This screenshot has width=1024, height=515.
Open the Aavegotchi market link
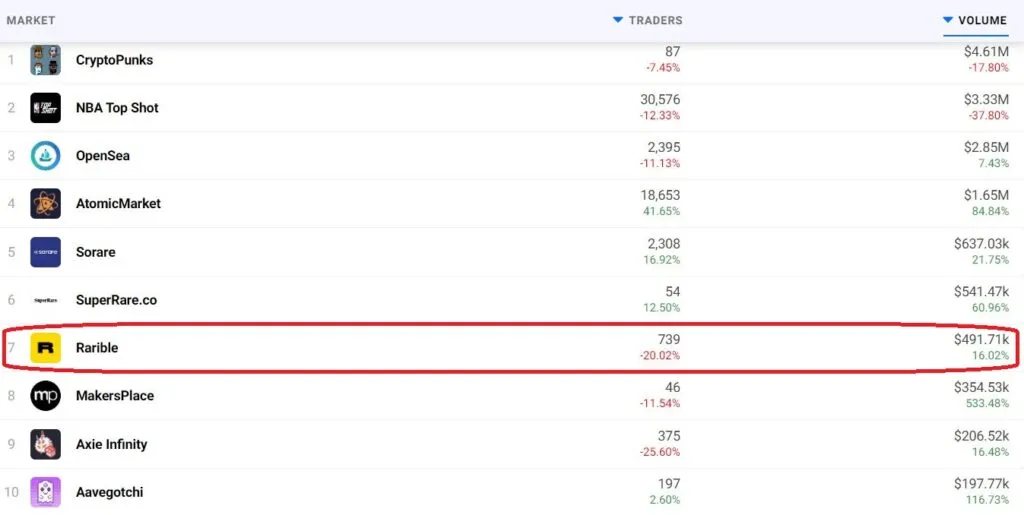109,492
